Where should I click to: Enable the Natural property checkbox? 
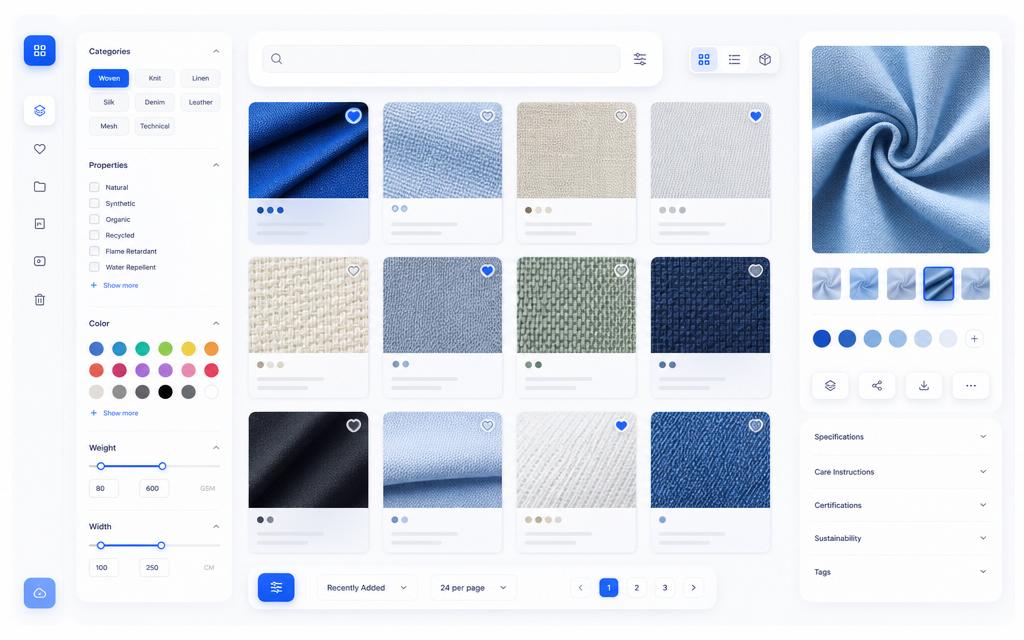click(x=94, y=187)
